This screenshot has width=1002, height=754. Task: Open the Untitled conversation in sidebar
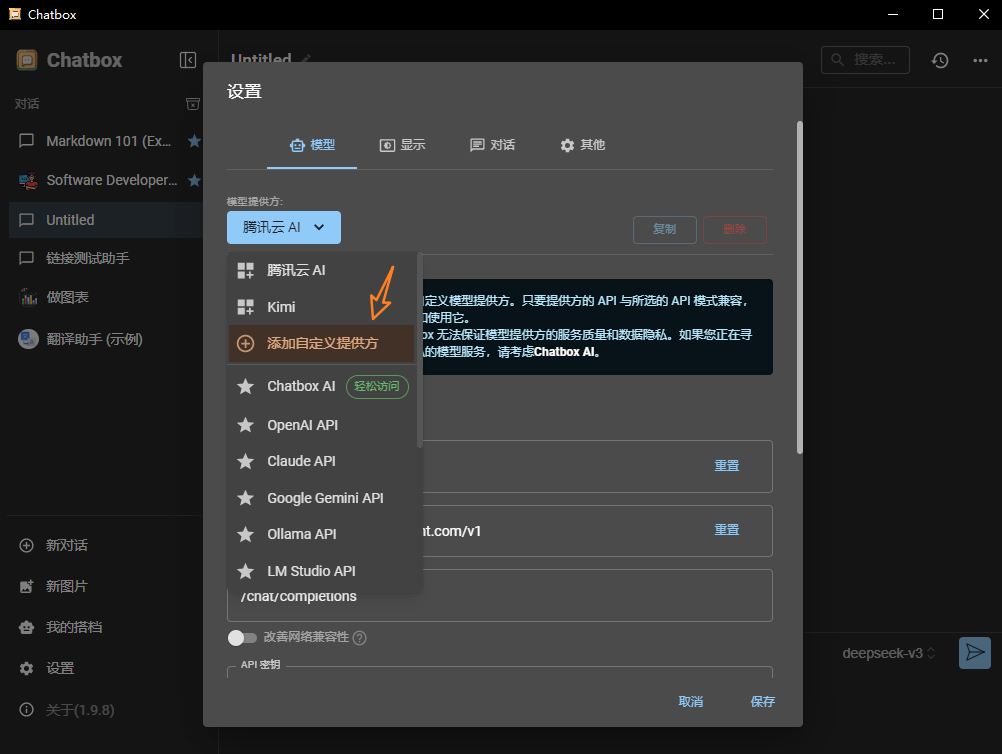coord(106,220)
